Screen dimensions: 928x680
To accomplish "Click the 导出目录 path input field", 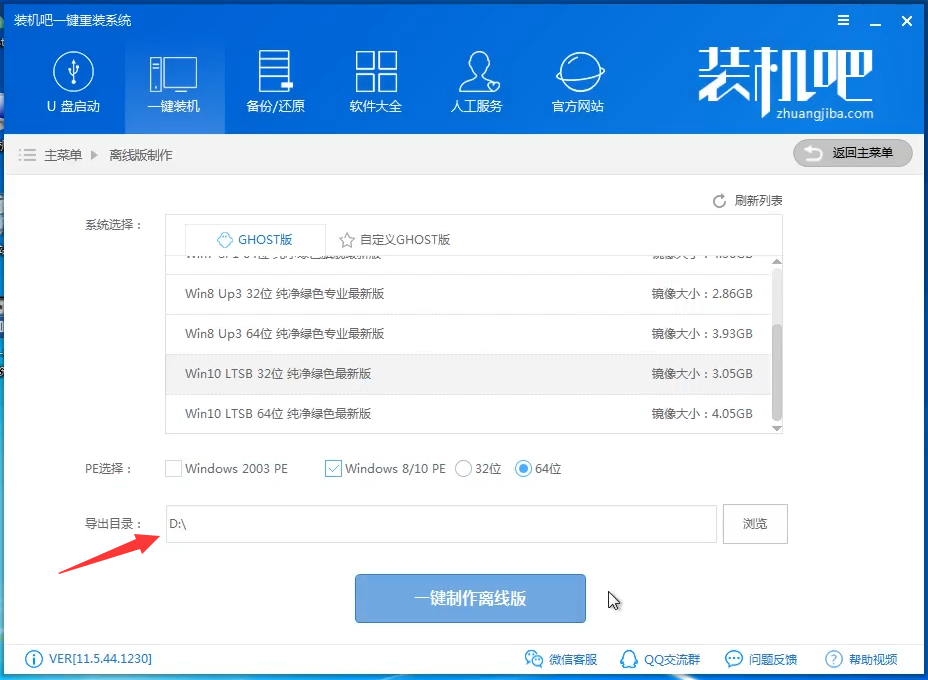I will click(x=441, y=524).
